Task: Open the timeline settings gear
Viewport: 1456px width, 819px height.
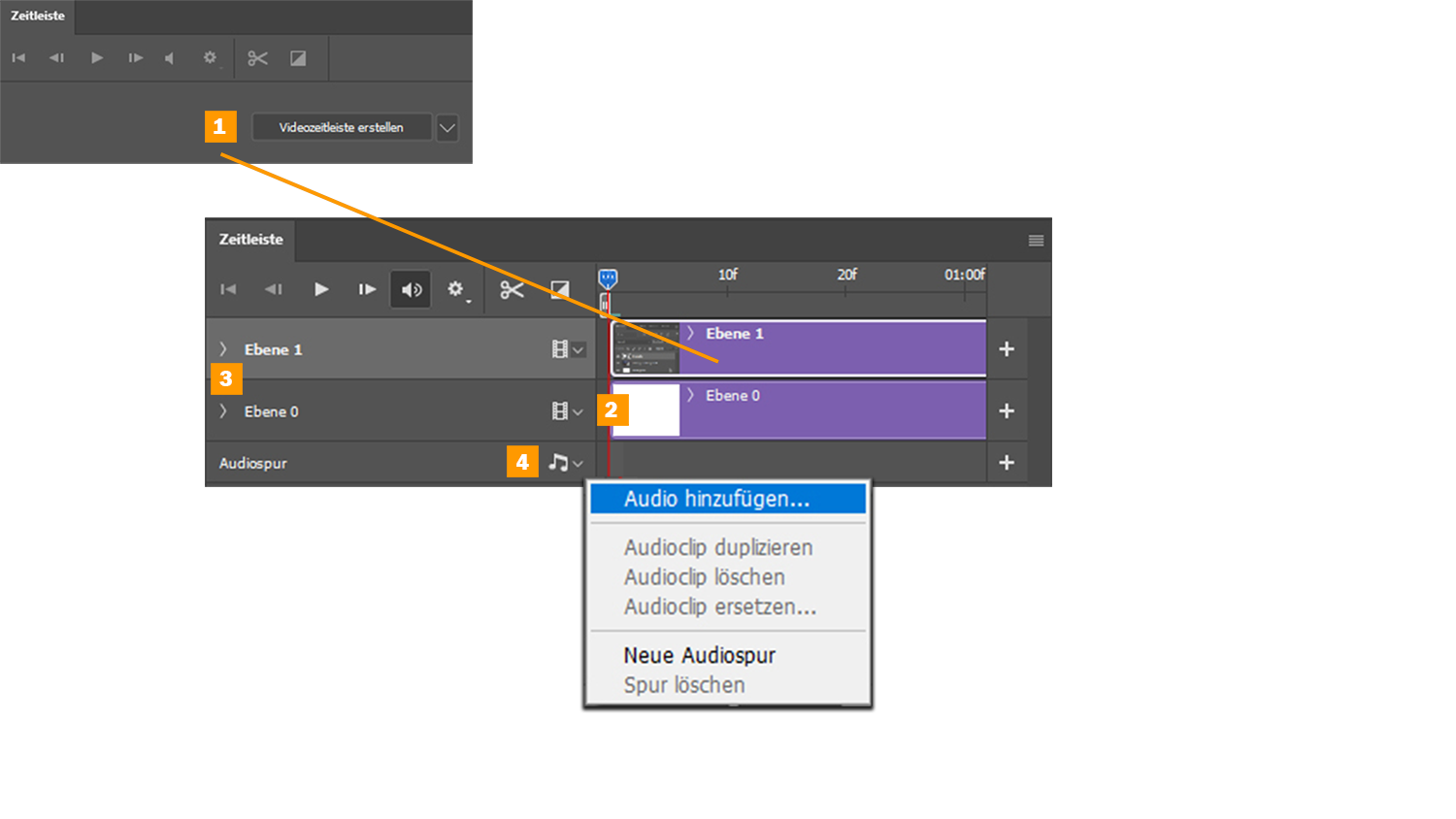Action: click(455, 289)
